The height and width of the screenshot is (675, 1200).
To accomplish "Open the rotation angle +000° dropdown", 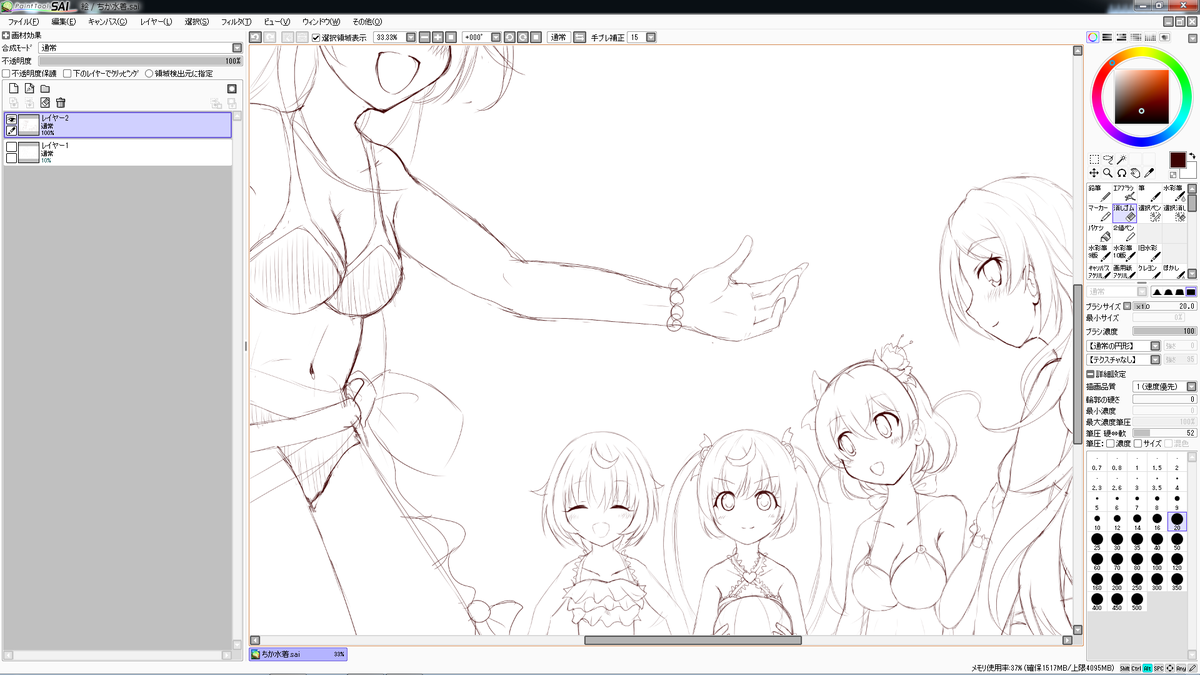I will click(x=497, y=37).
